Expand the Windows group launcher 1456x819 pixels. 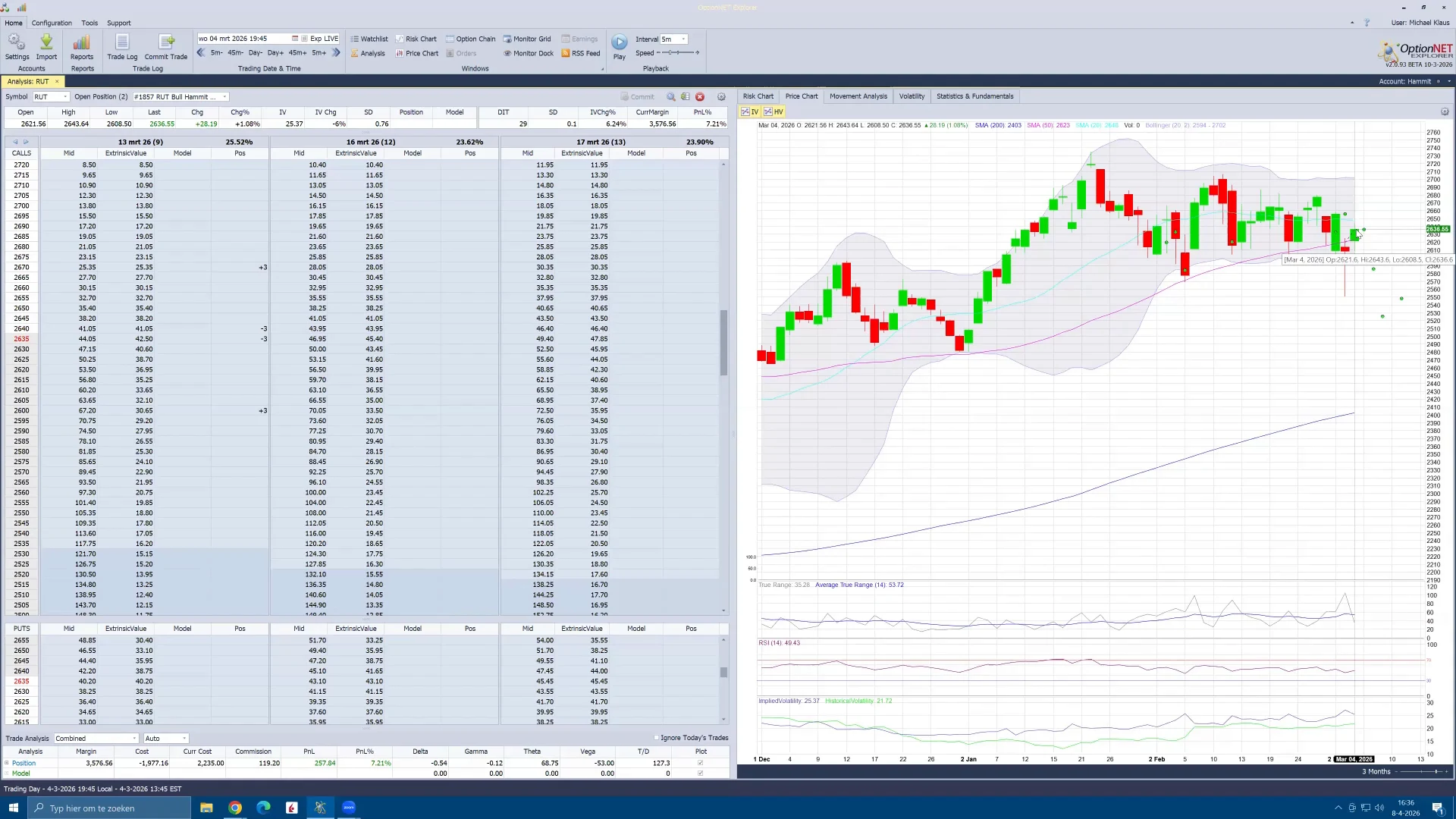click(603, 69)
